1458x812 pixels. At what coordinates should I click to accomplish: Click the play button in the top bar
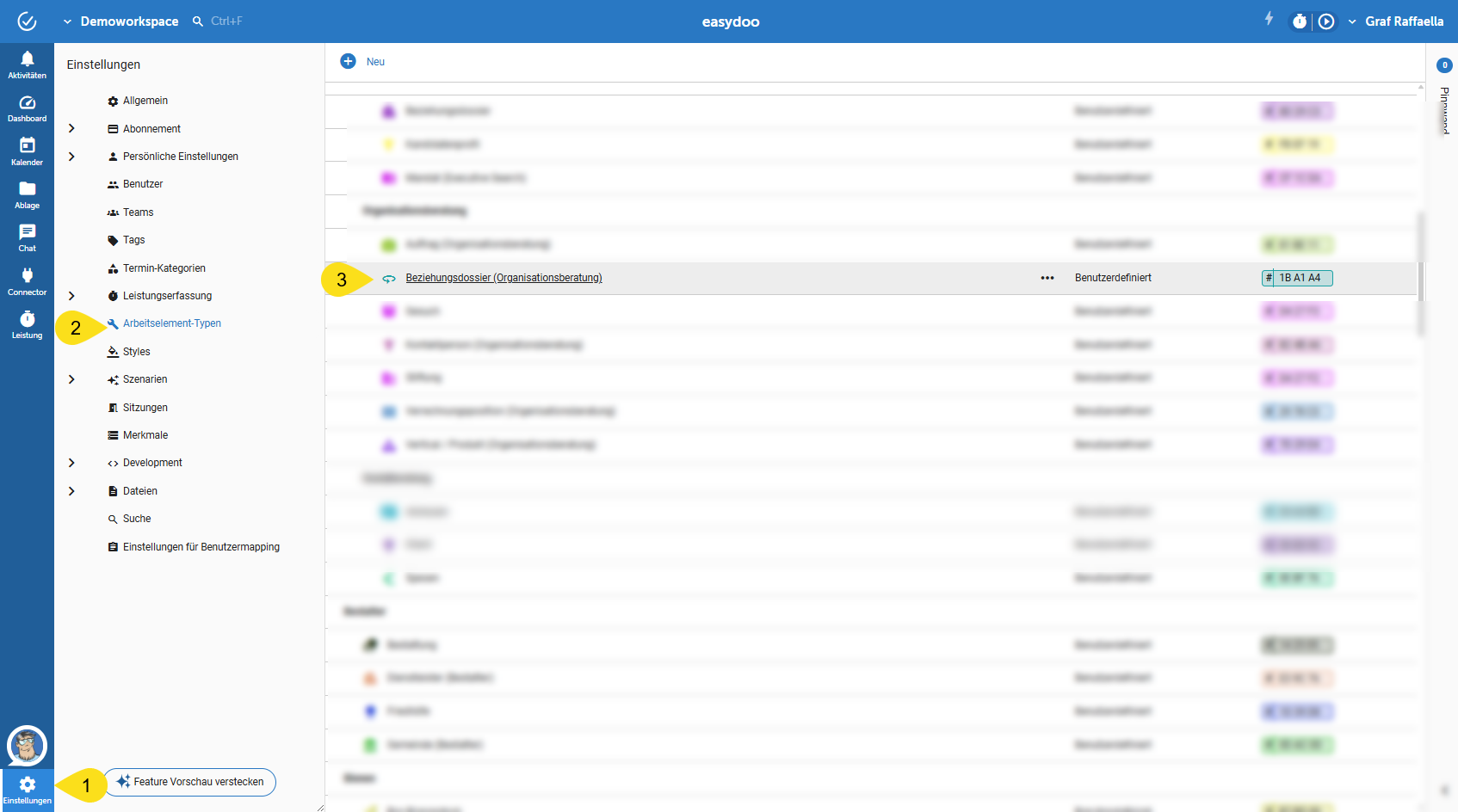click(1326, 22)
